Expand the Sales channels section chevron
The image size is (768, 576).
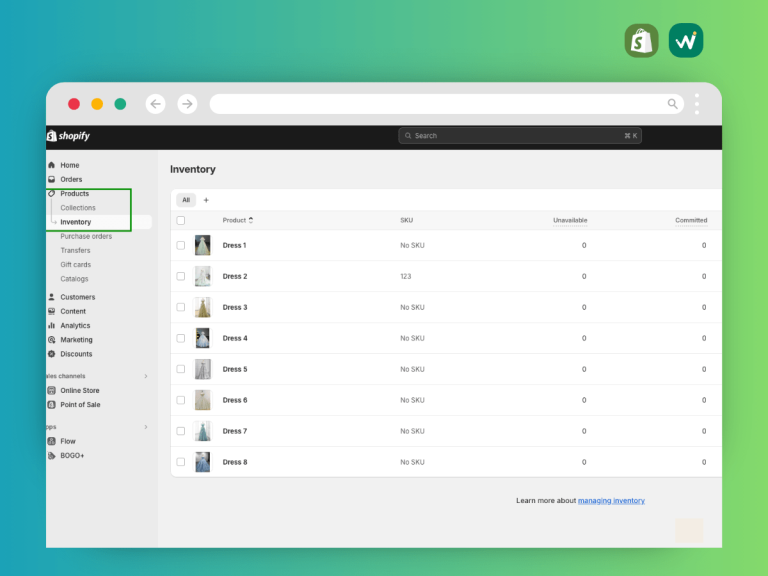point(146,376)
